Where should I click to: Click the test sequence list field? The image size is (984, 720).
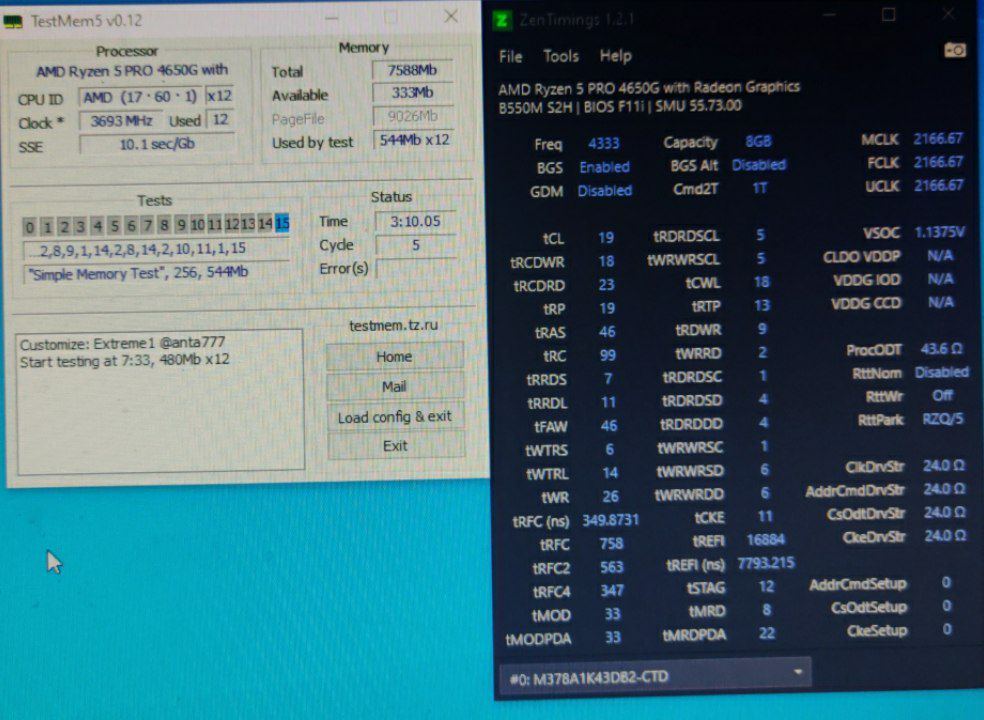click(156, 249)
